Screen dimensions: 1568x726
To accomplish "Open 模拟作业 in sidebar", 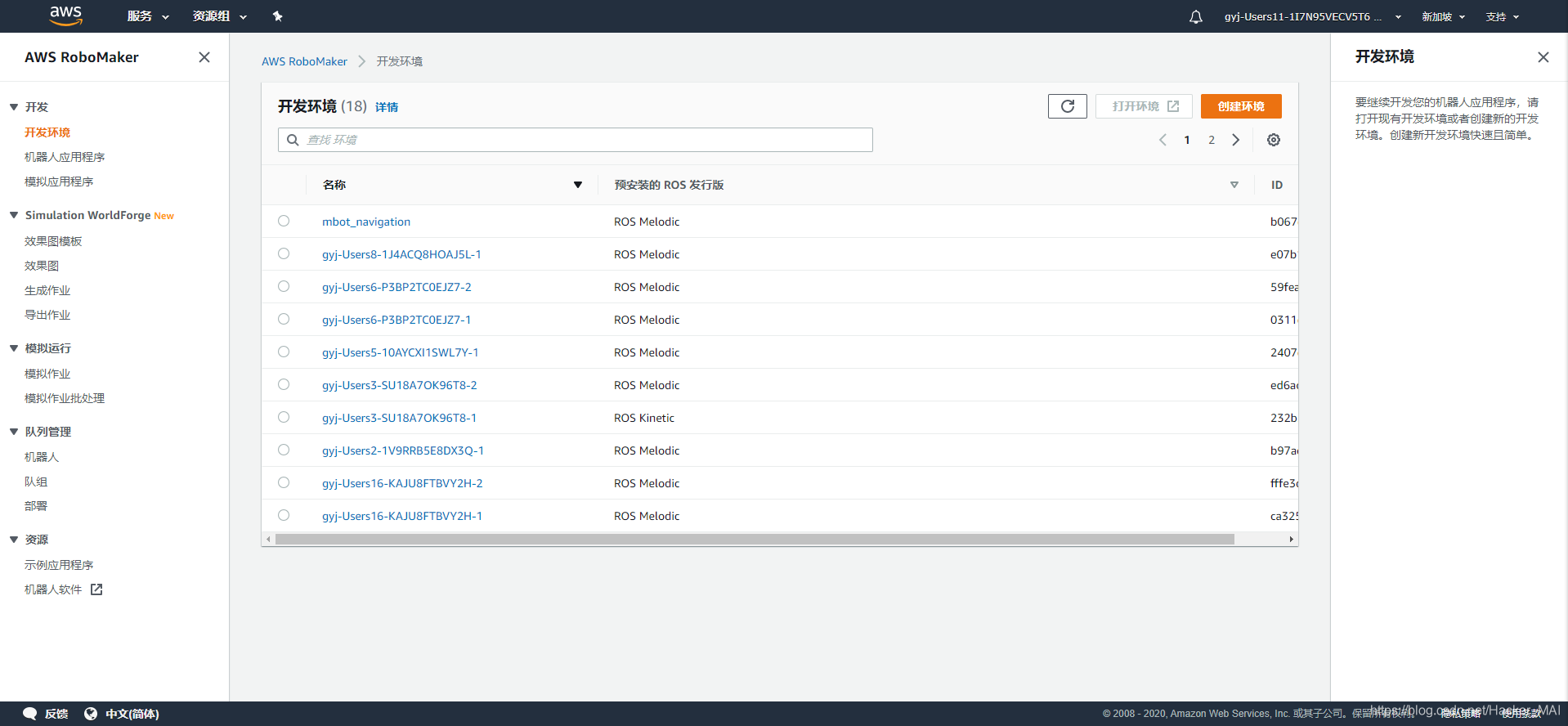I will (47, 374).
